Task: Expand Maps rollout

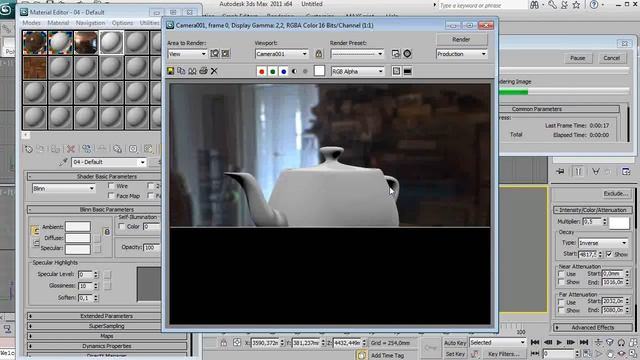Action: tap(107, 336)
